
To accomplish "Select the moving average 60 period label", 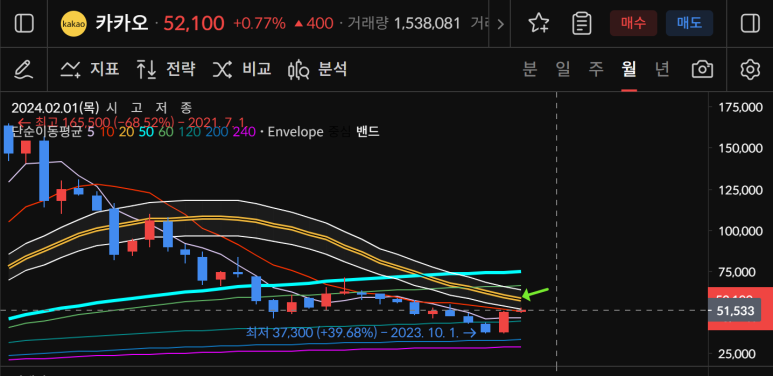I will click(166, 132).
